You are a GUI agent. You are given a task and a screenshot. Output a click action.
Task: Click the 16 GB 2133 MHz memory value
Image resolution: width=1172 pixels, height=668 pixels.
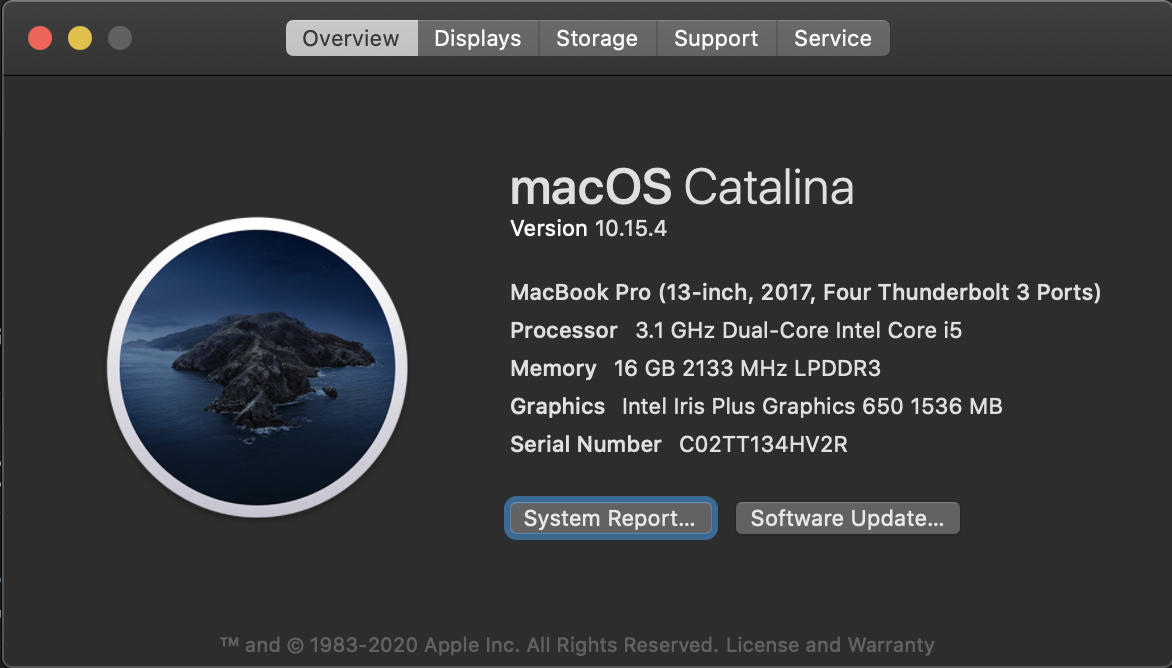(x=747, y=368)
